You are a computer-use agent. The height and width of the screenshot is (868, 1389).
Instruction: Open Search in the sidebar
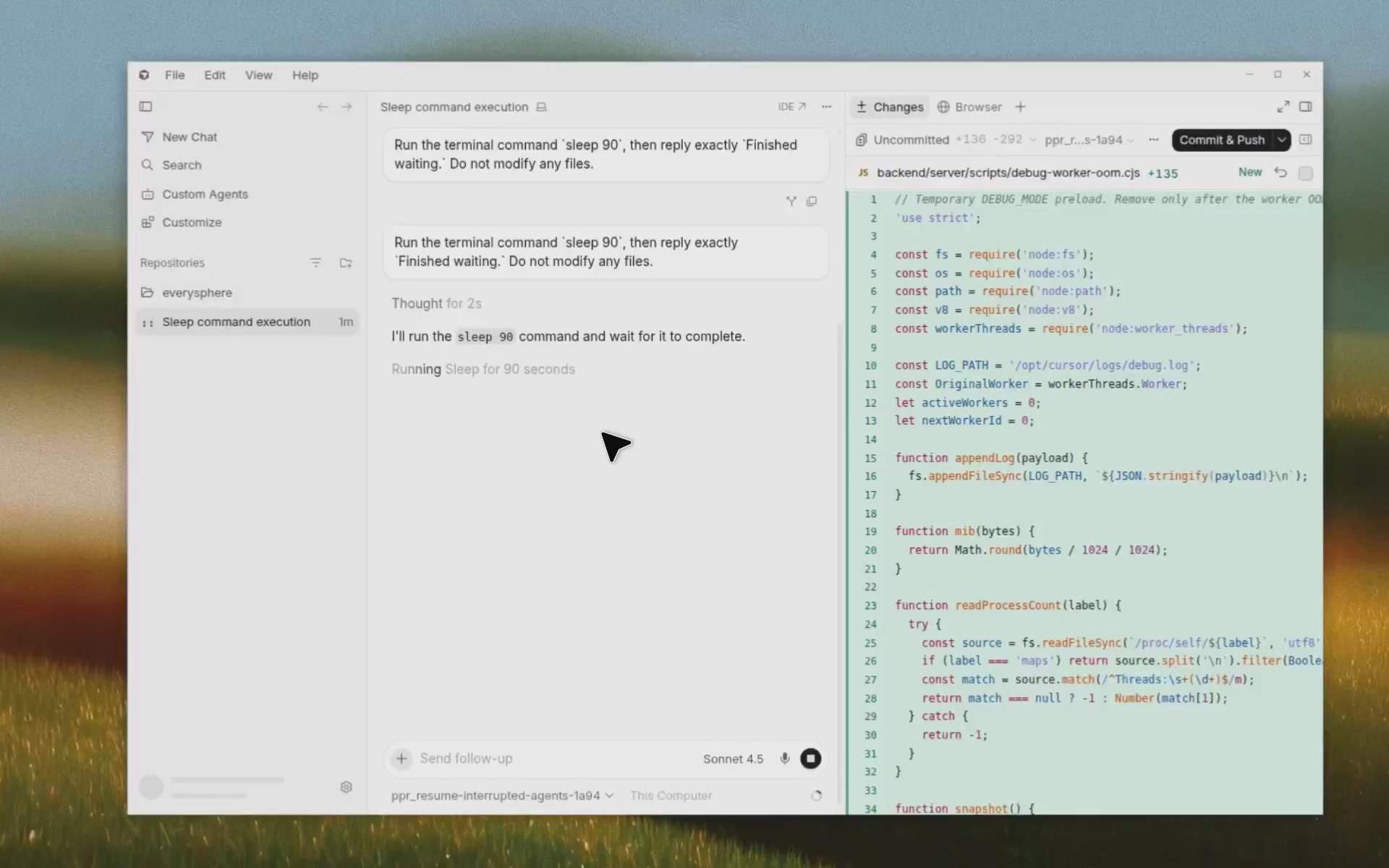[247, 165]
